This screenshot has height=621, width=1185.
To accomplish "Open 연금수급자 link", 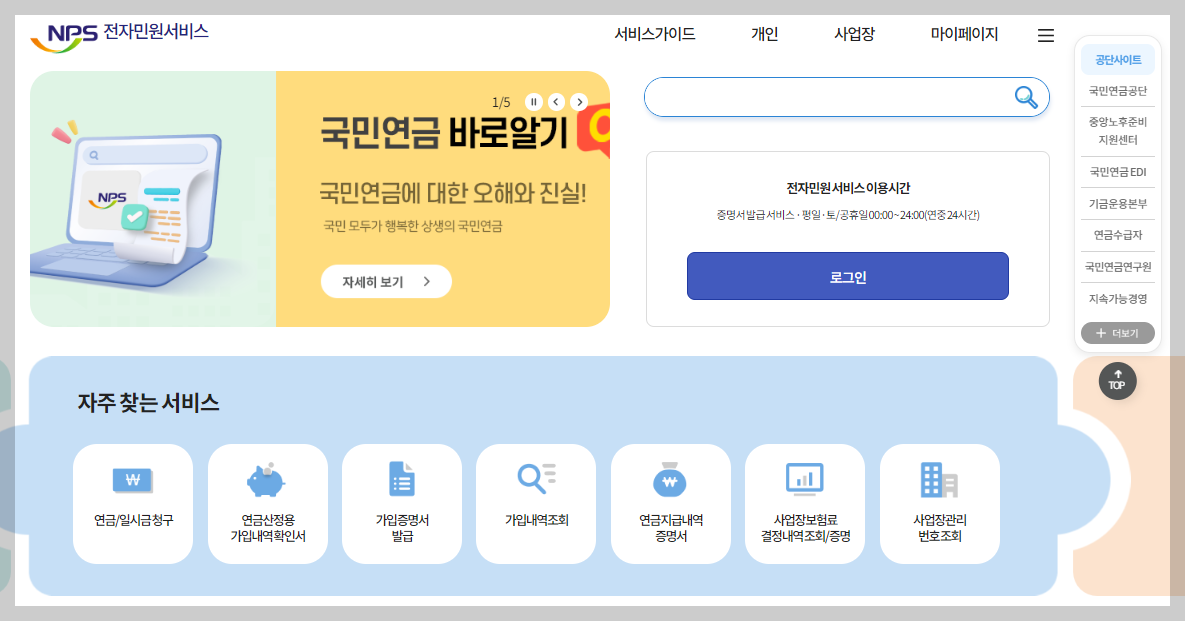I will coord(1118,235).
